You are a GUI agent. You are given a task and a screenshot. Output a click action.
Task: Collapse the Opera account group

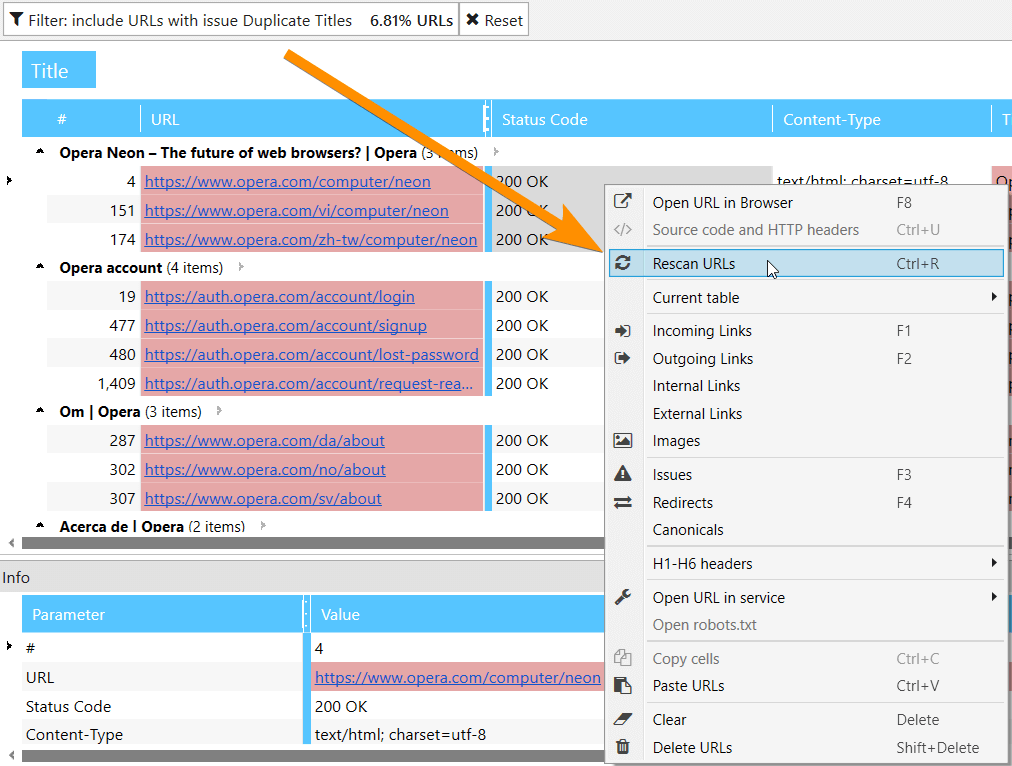40,267
